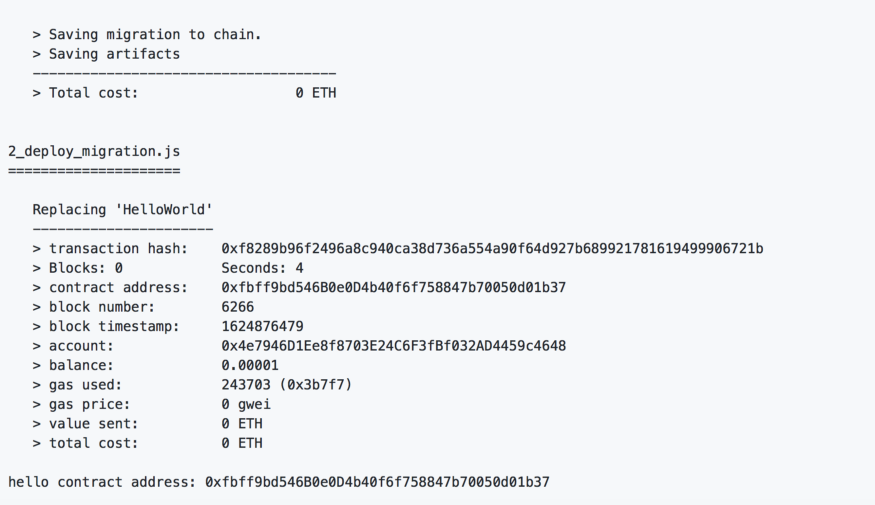Click the top Total cost 0 ETH value
Screen dimensions: 875x505
[x=316, y=93]
